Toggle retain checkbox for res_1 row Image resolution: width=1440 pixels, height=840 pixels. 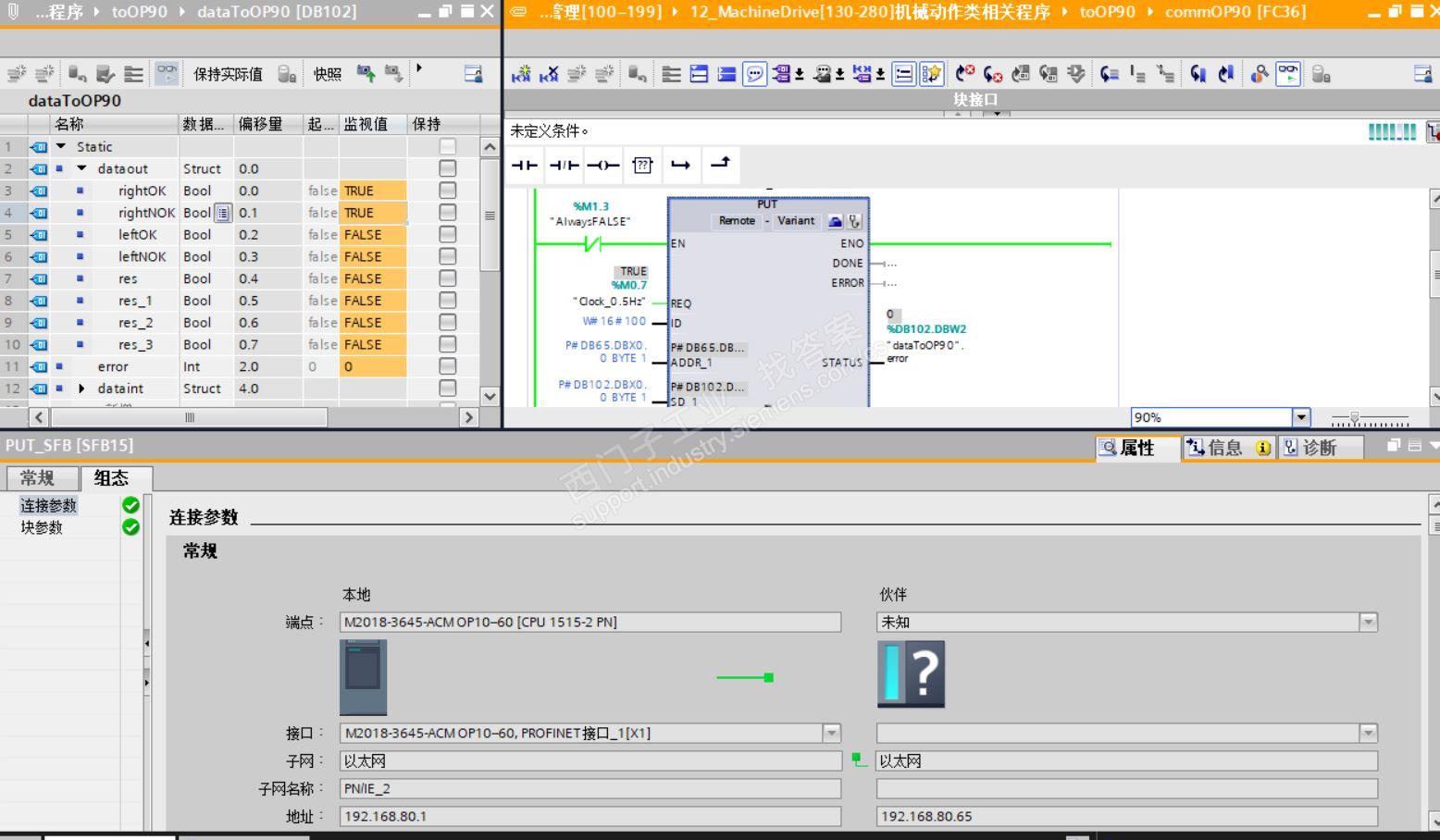coord(447,301)
